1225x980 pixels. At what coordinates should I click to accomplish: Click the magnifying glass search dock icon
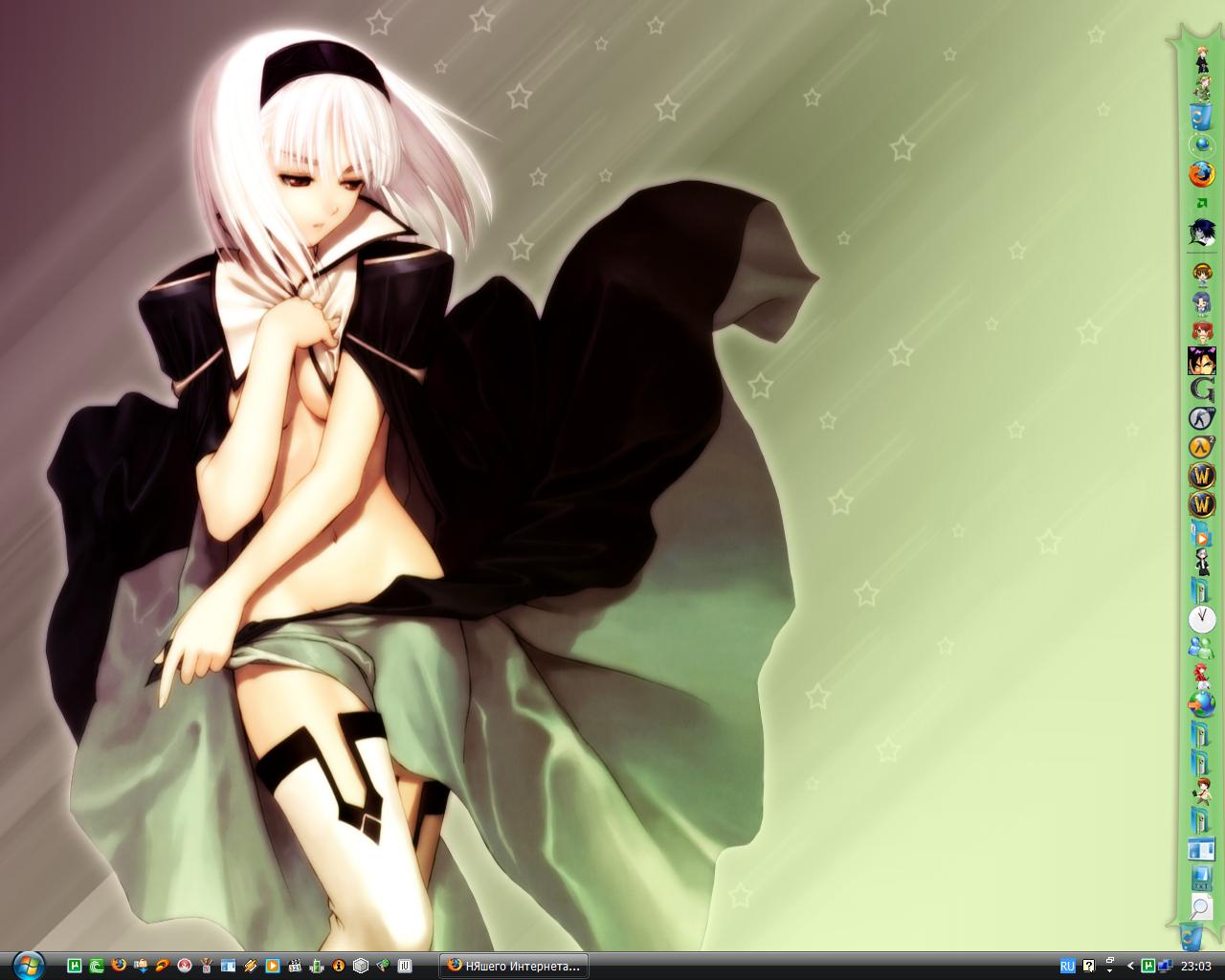click(1202, 906)
